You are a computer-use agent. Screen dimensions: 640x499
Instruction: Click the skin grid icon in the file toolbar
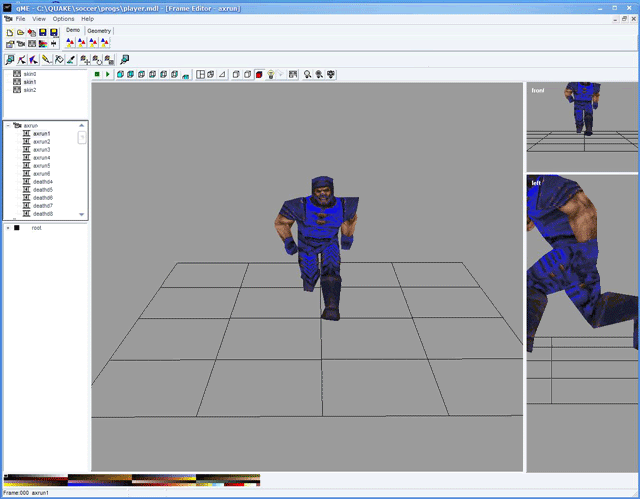[x=31, y=44]
